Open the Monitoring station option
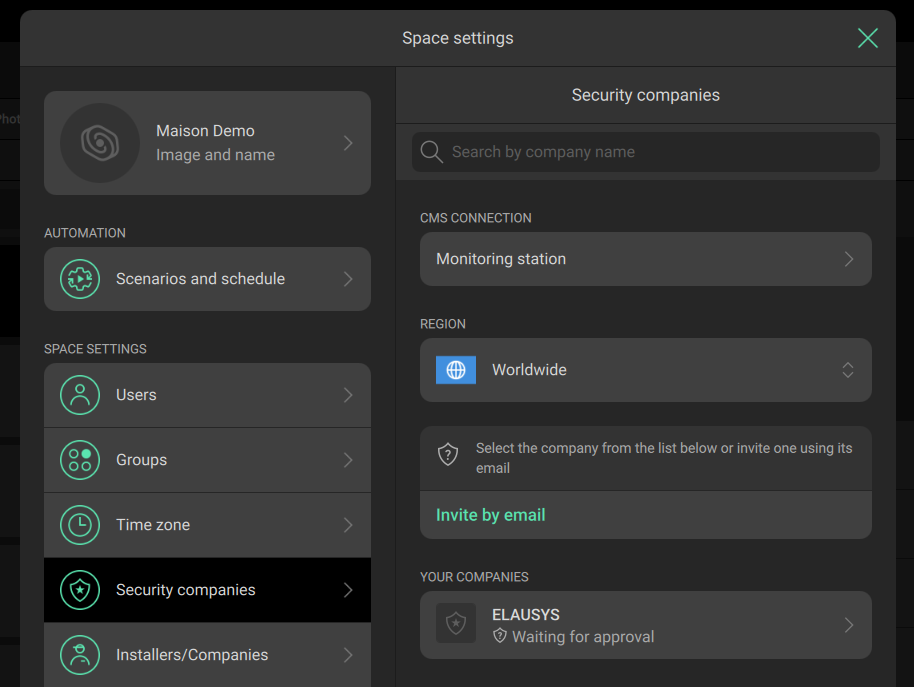The height and width of the screenshot is (687, 914). click(646, 259)
